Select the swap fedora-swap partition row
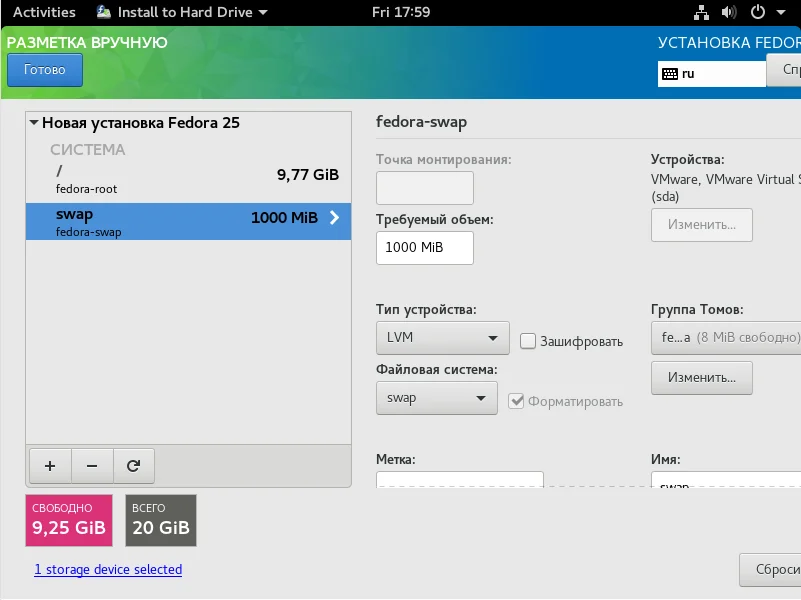Image resolution: width=801 pixels, height=600 pixels. coord(189,222)
